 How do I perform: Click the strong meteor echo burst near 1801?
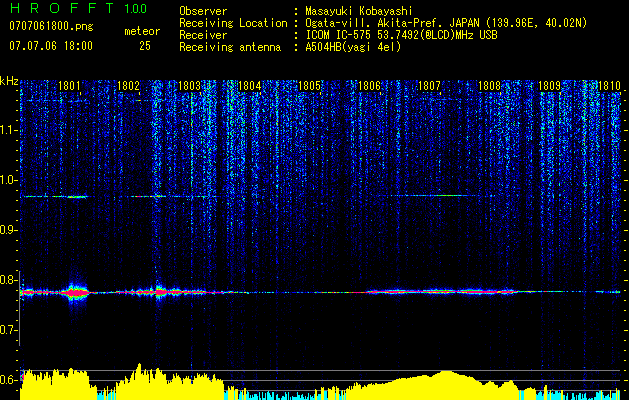pos(76,292)
